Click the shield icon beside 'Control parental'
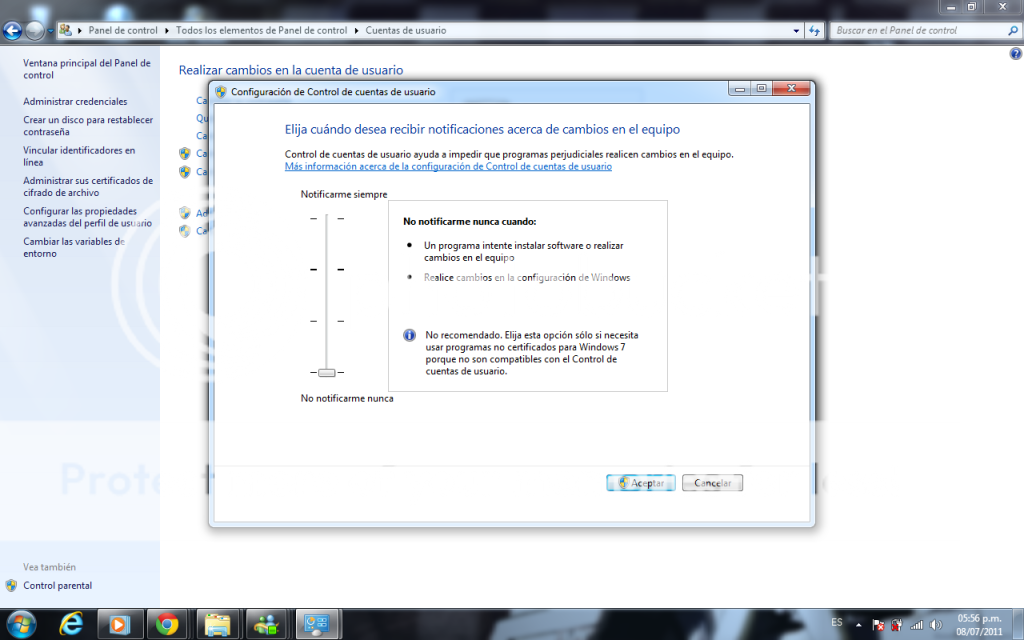Viewport: 1024px width, 640px height. coord(11,586)
